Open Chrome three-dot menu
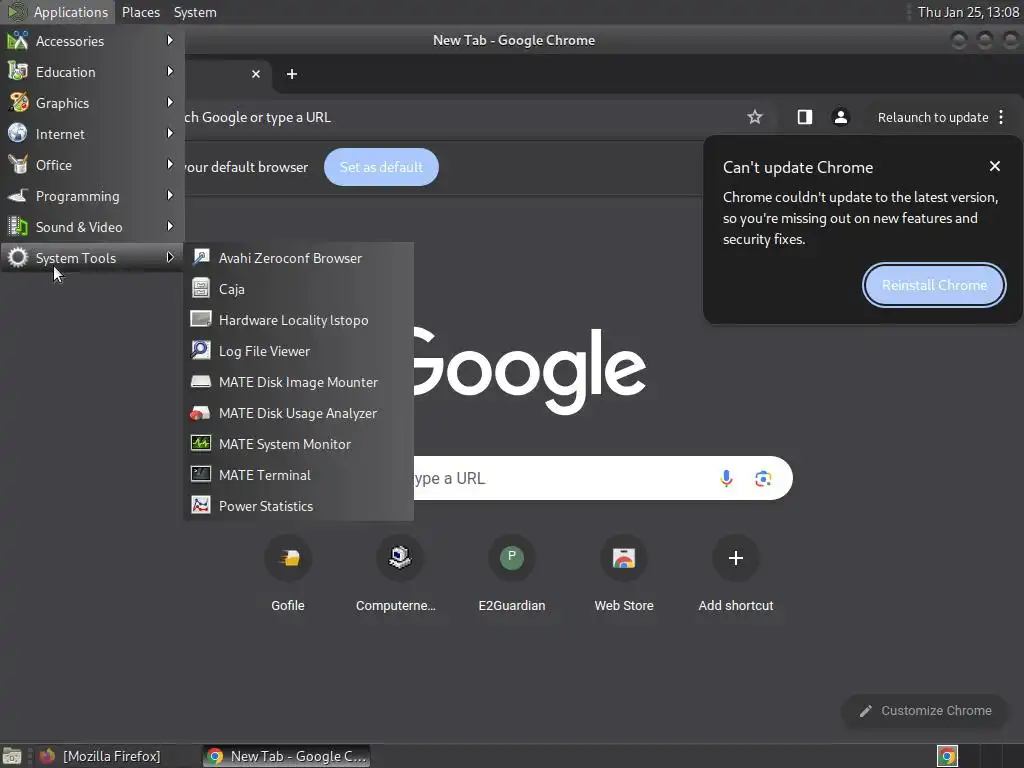The image size is (1024, 768). pyautogui.click(x=1001, y=118)
